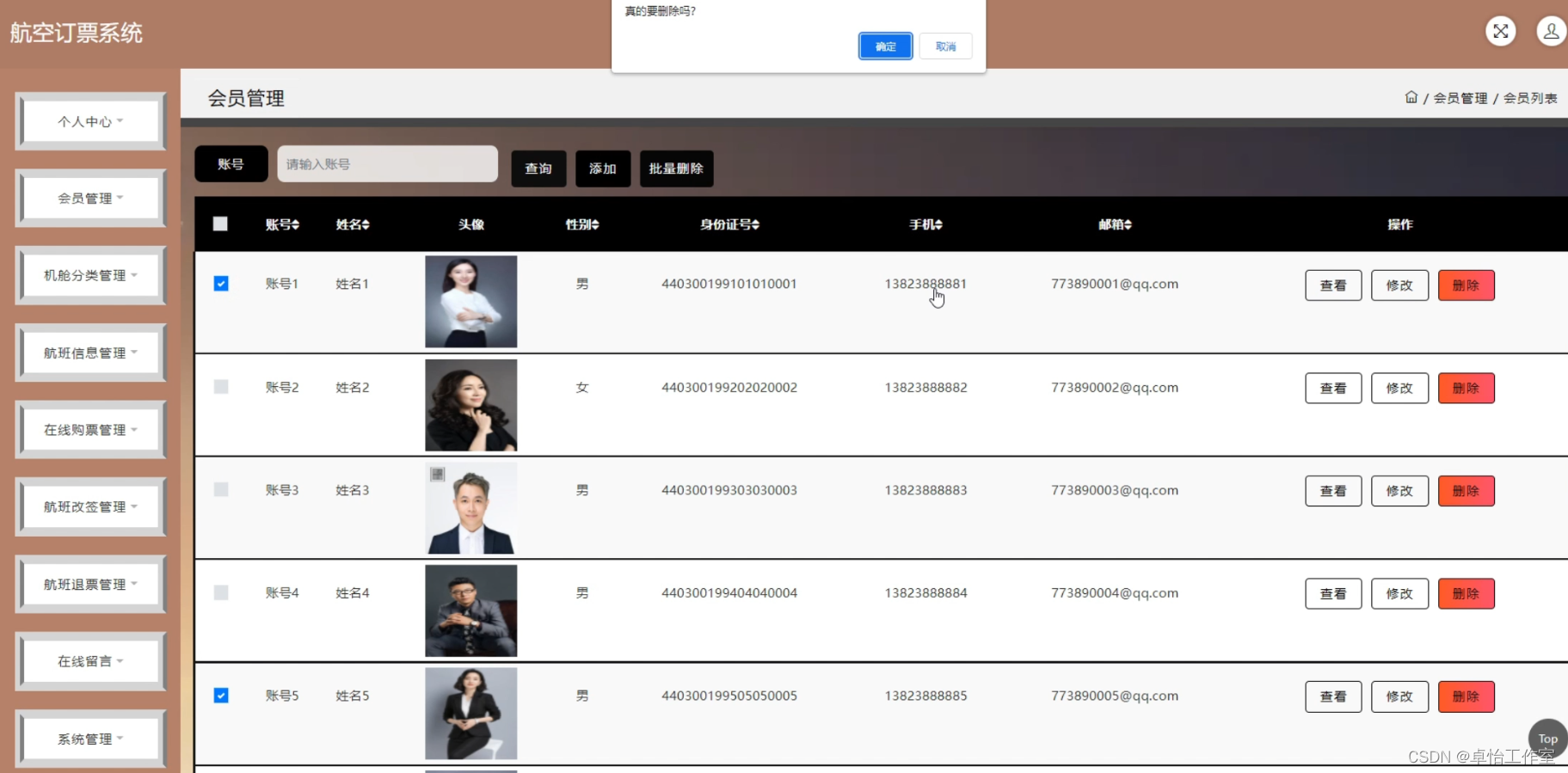Click the Top back-to-top button
Screen dimensions: 1568x773
coord(1547,739)
